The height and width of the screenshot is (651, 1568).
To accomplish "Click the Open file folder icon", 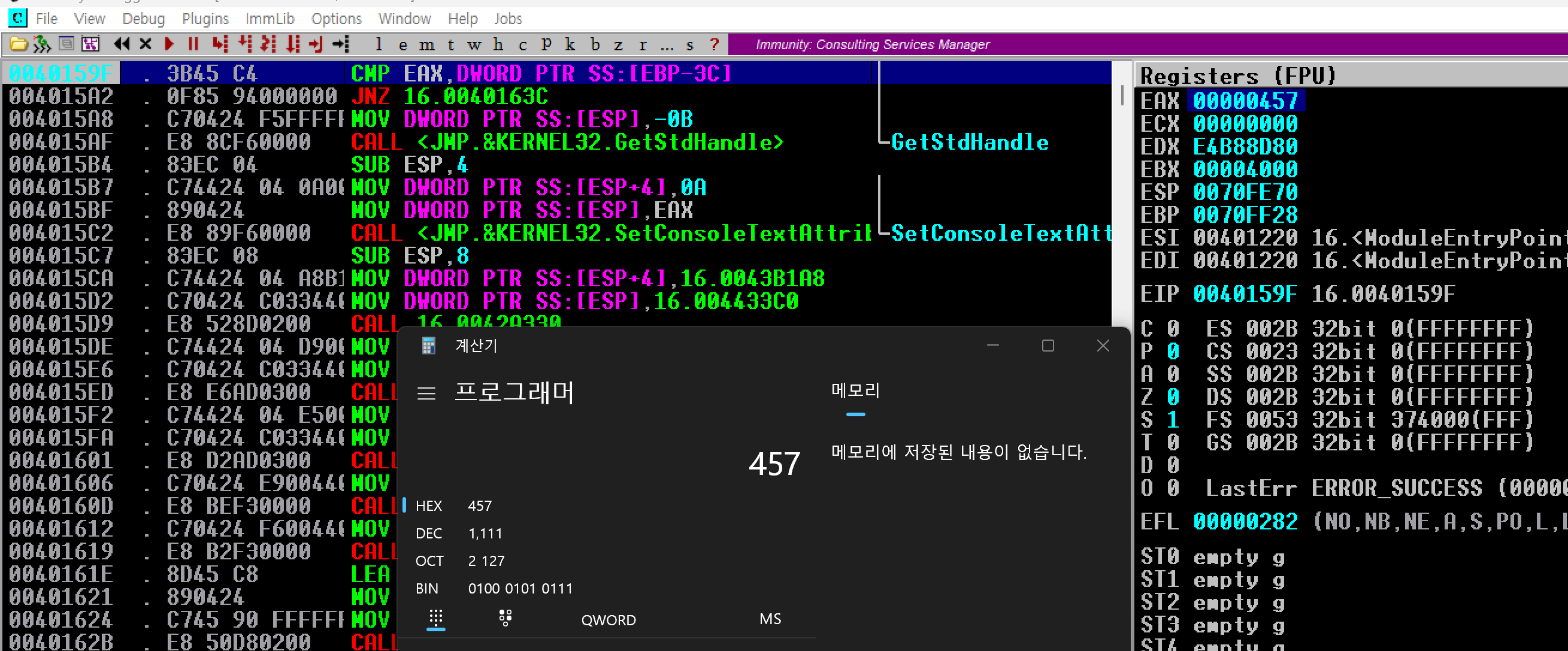I will (18, 44).
